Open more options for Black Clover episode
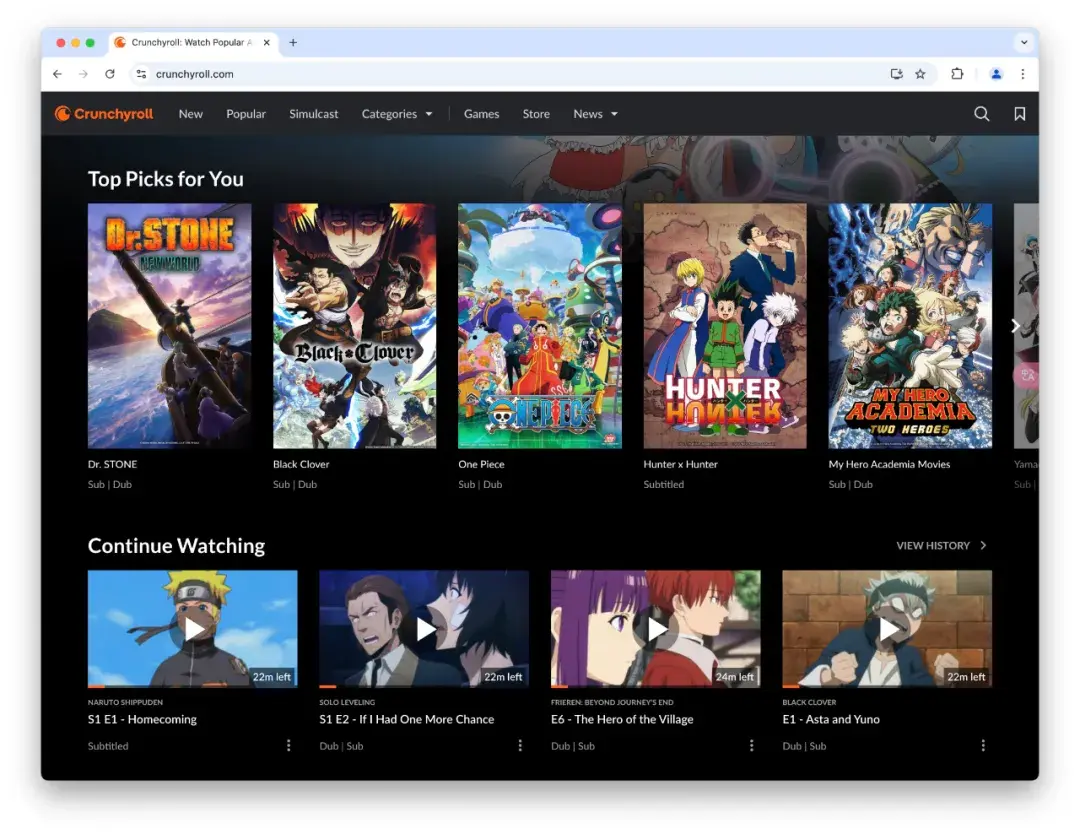Viewport: 1080px width, 834px height. (983, 745)
